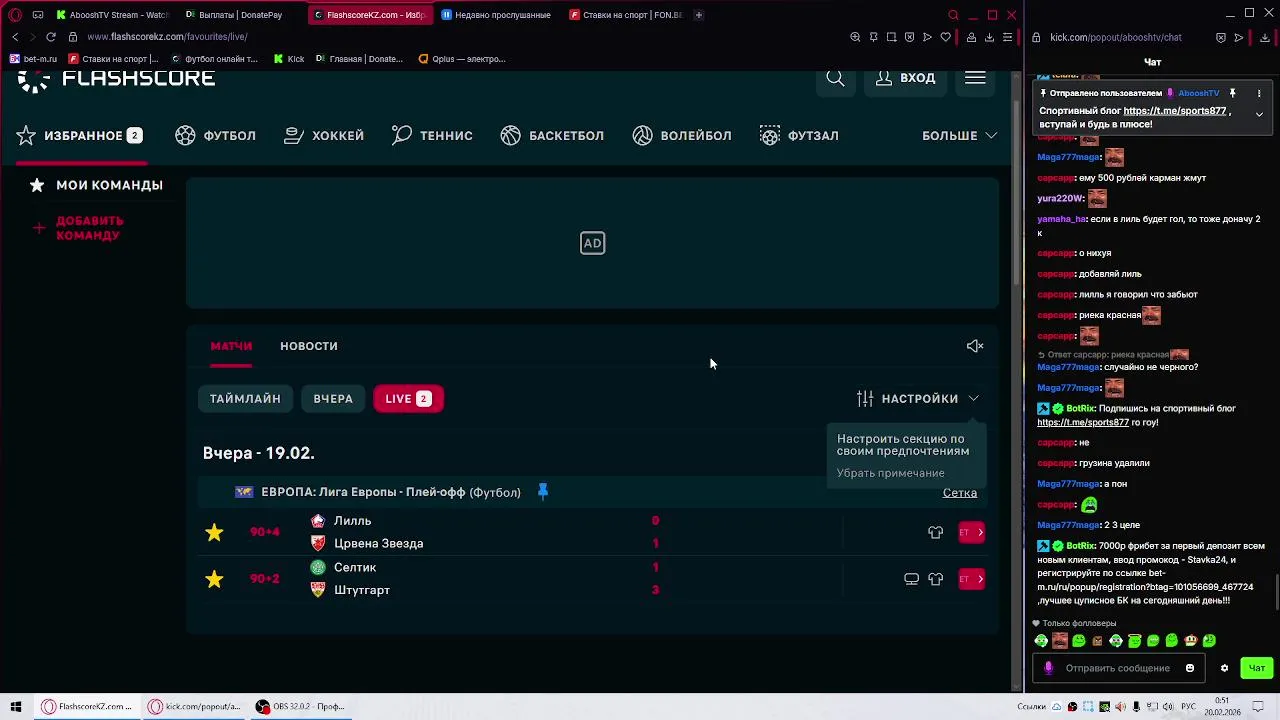Open the Windows Start button
Viewport: 1280px width, 720px height.
[x=16, y=706]
